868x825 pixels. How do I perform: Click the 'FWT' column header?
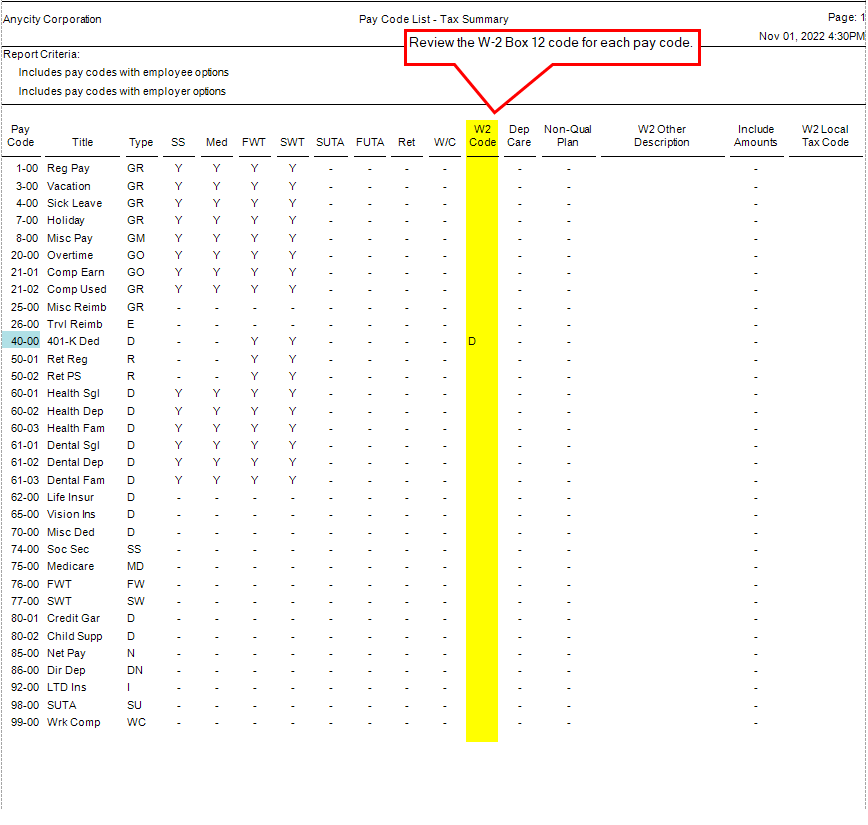click(254, 142)
